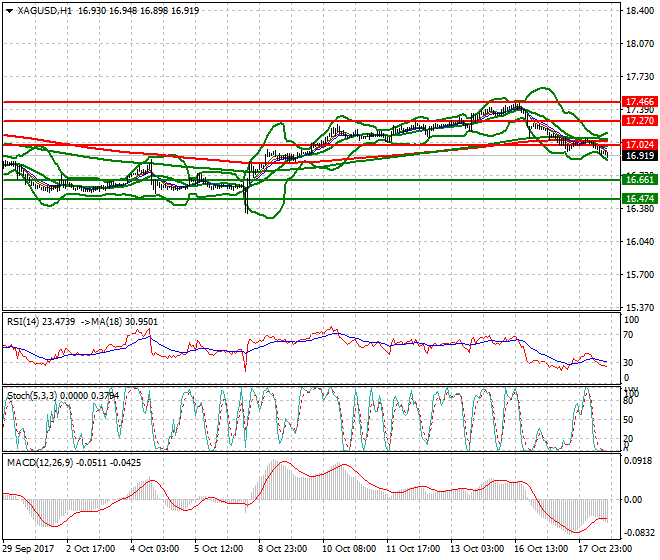Click the green 16.661 support price label
Viewport: 660px width, 560px height.
point(639,180)
